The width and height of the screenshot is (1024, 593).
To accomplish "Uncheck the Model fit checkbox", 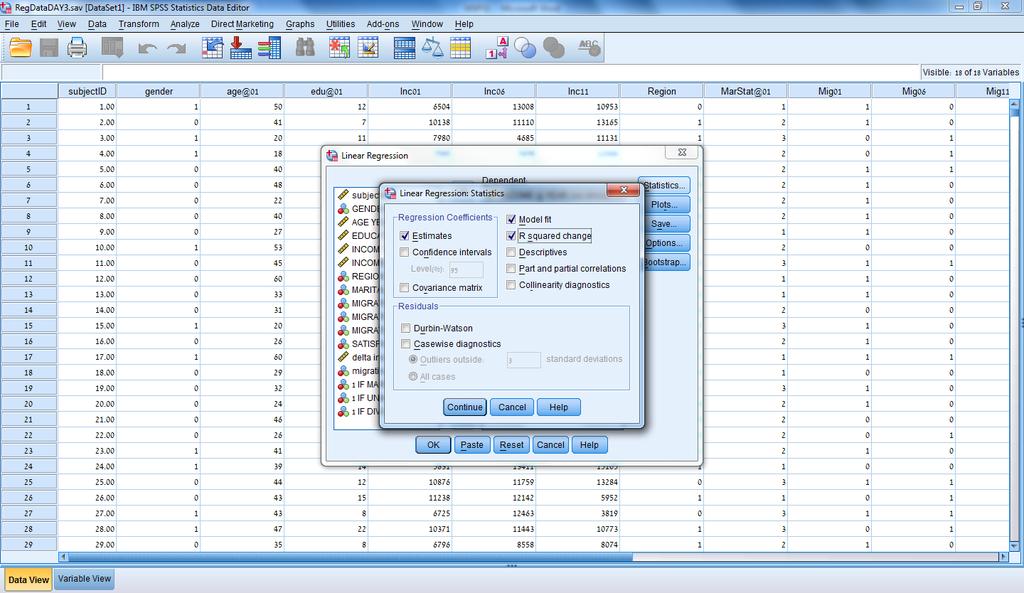I will pyautogui.click(x=511, y=219).
